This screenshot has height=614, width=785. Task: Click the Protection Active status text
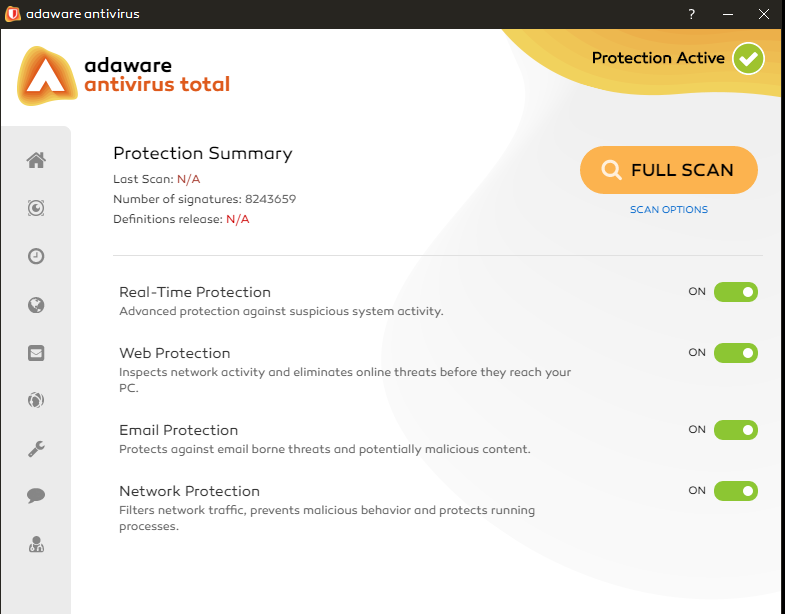click(658, 58)
